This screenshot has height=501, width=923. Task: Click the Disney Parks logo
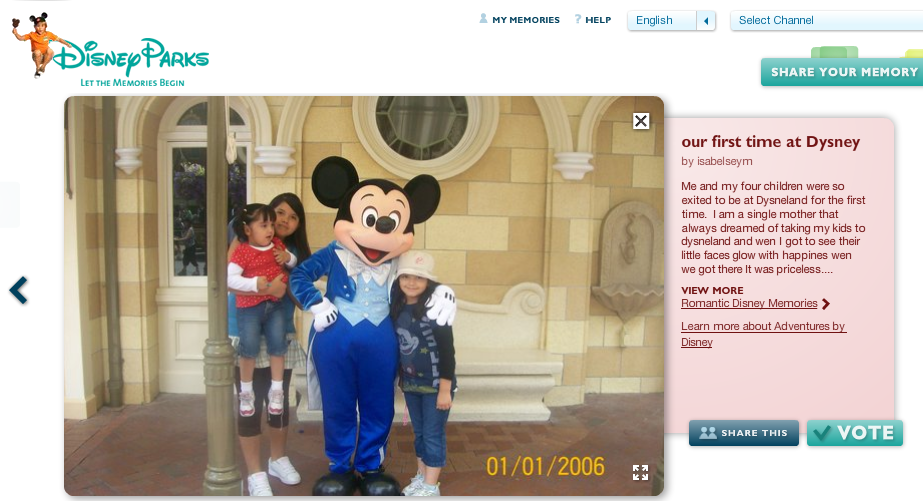111,51
